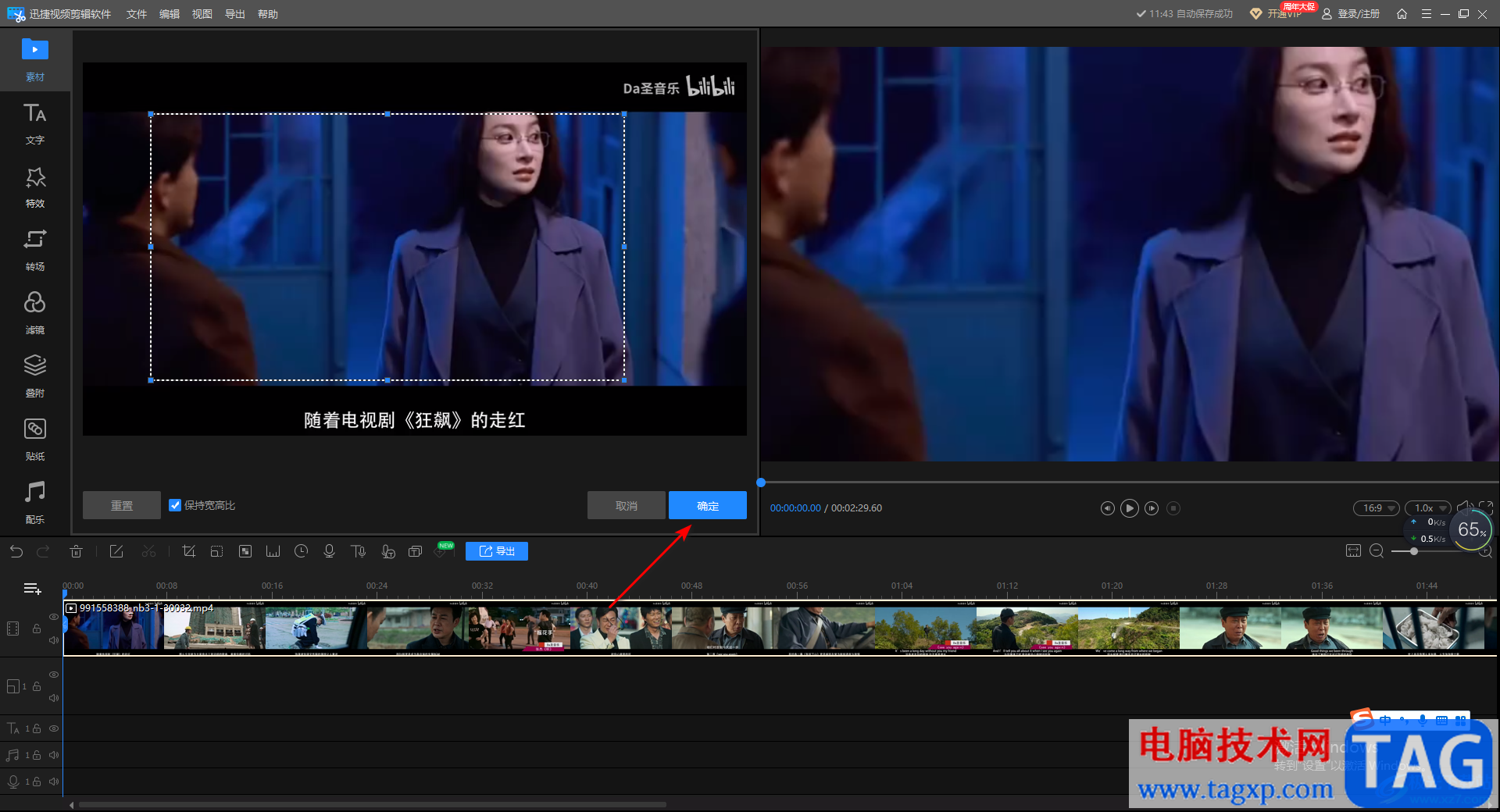
Task: Delete the selected clip with trash icon
Action: [76, 551]
